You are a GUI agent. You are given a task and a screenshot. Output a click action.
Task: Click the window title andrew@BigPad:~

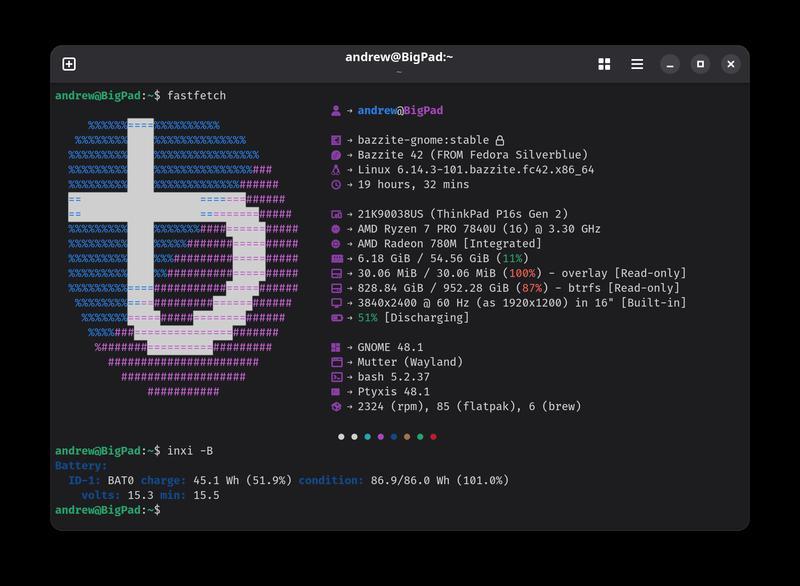pos(399,57)
